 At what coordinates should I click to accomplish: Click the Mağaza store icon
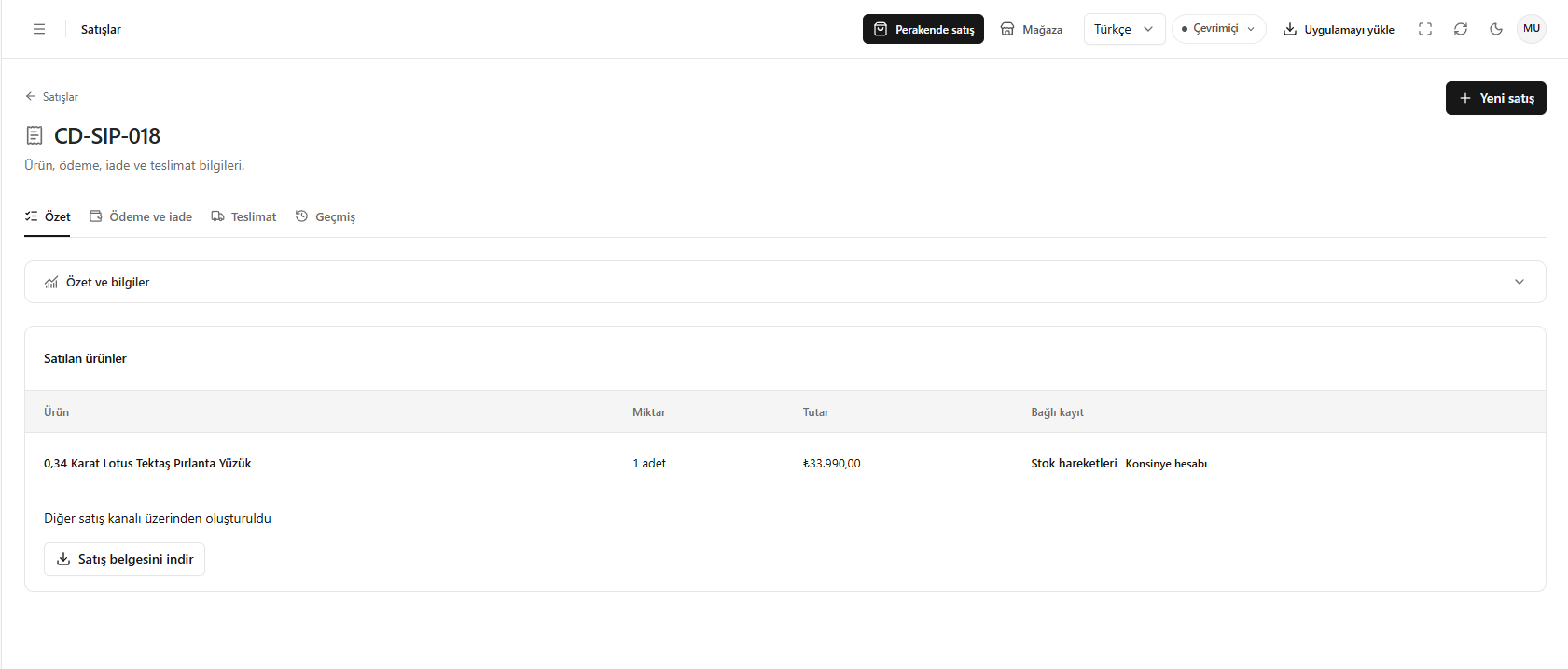(1007, 29)
